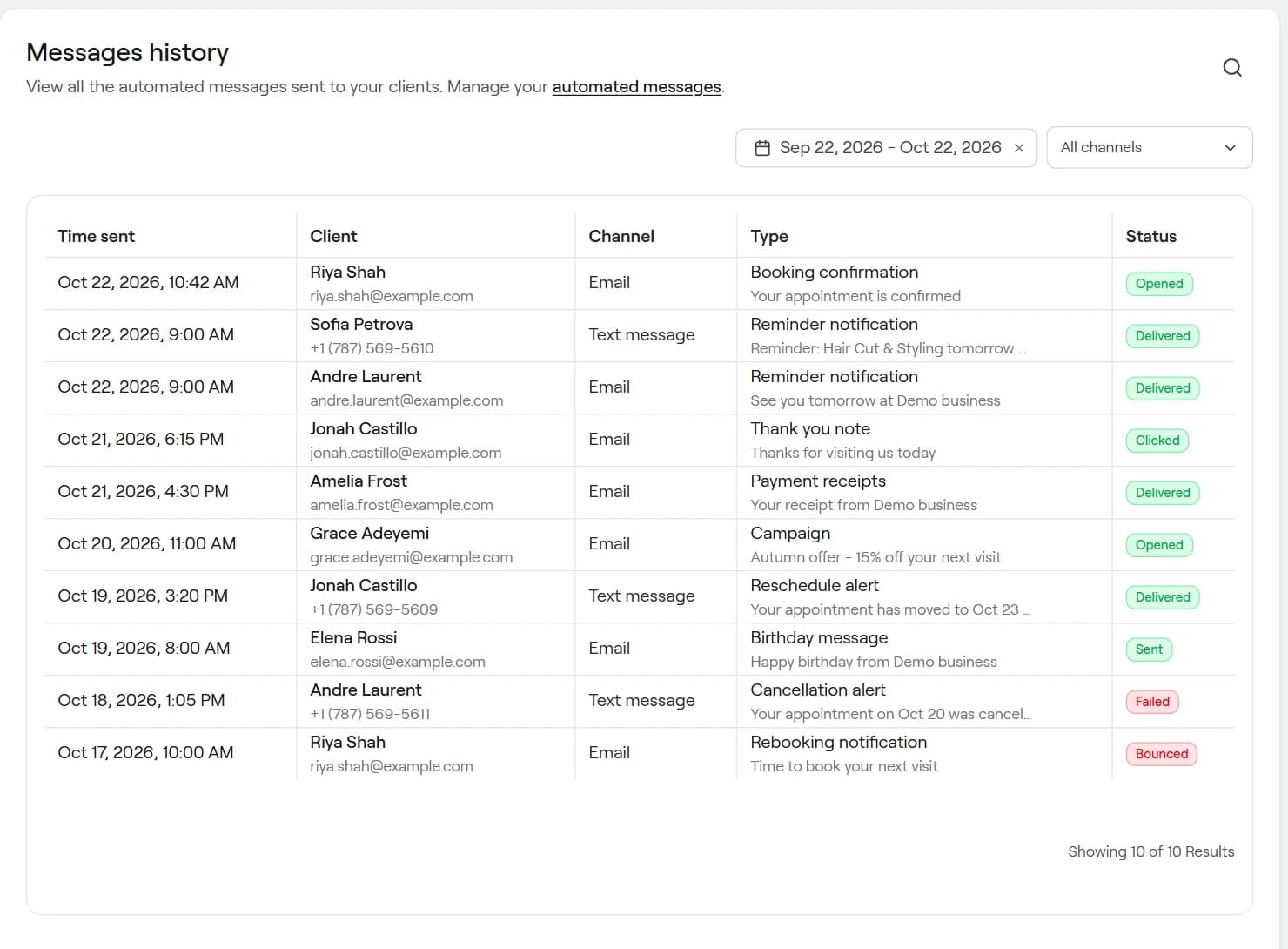Click Oct 17, 2026, 10:00 AM timestamp
The image size is (1288, 949).
pos(145,752)
